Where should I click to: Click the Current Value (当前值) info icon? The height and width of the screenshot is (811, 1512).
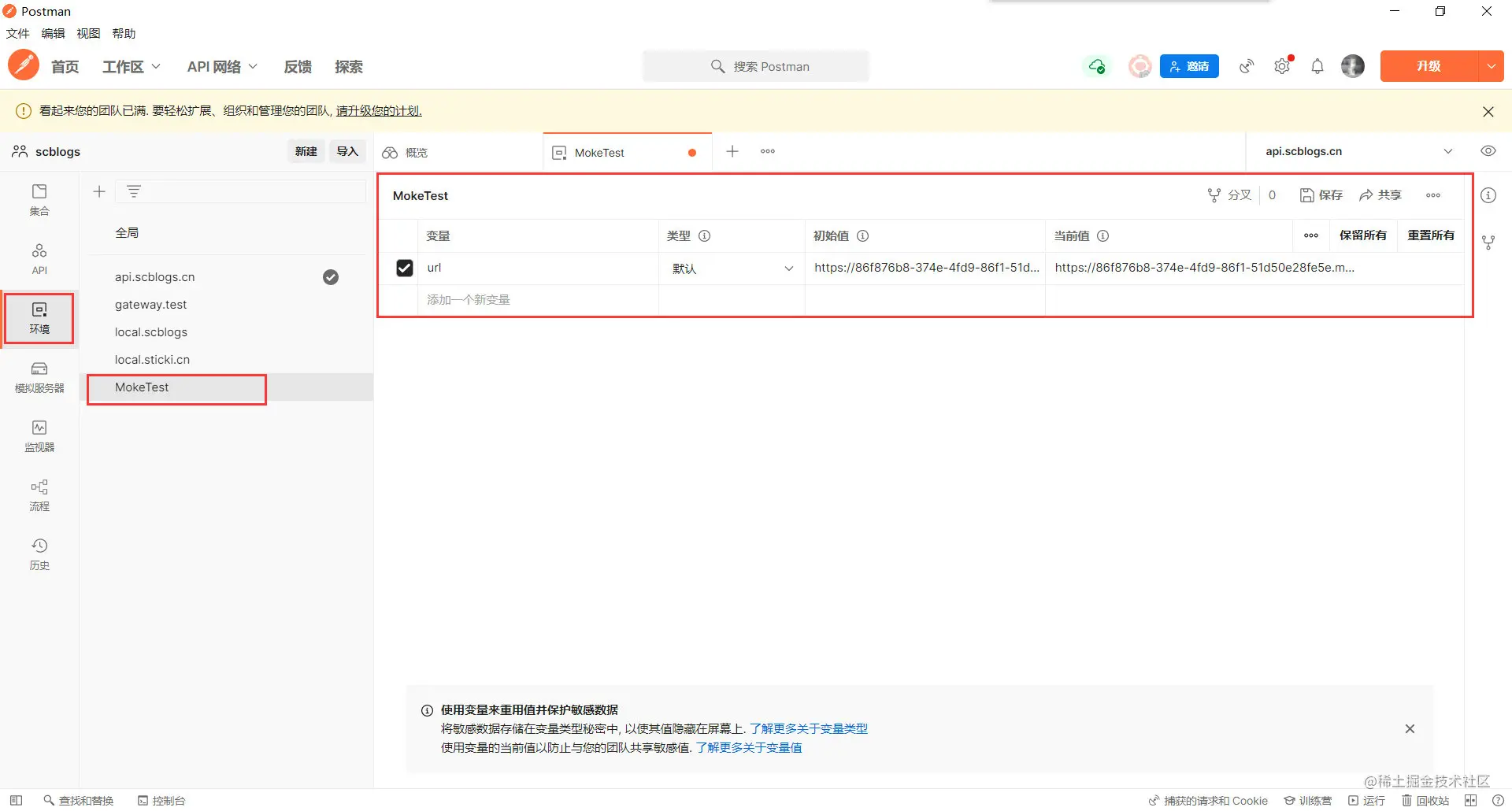(1103, 235)
